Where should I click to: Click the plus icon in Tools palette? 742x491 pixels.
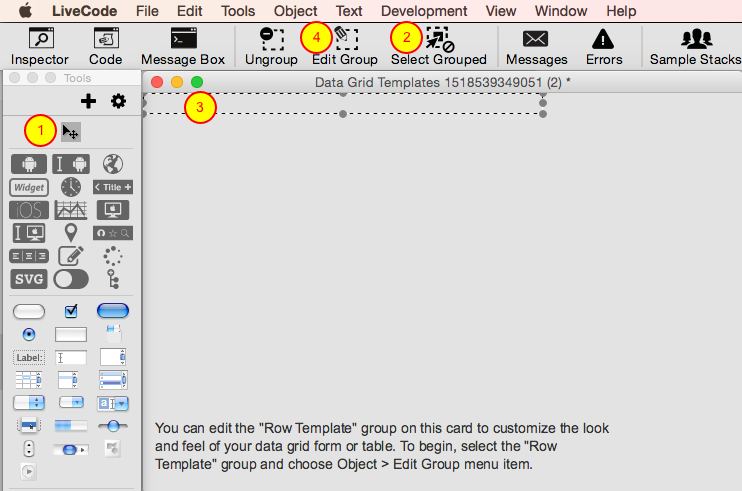pyautogui.click(x=88, y=101)
